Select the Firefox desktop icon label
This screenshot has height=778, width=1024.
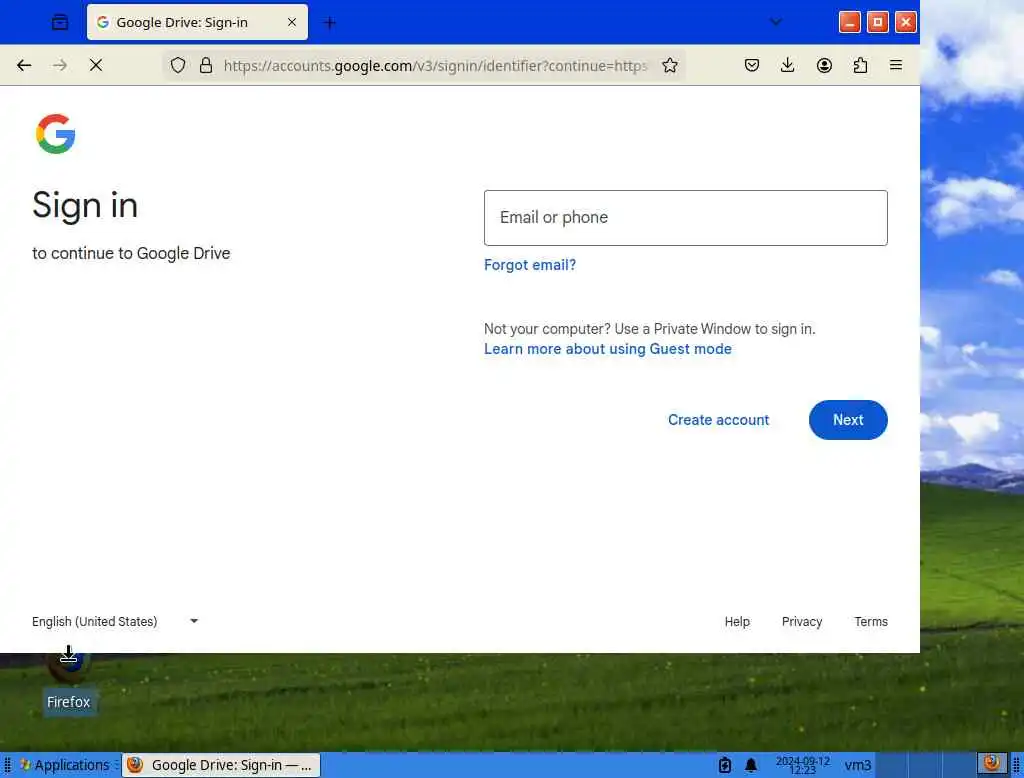coord(69,702)
